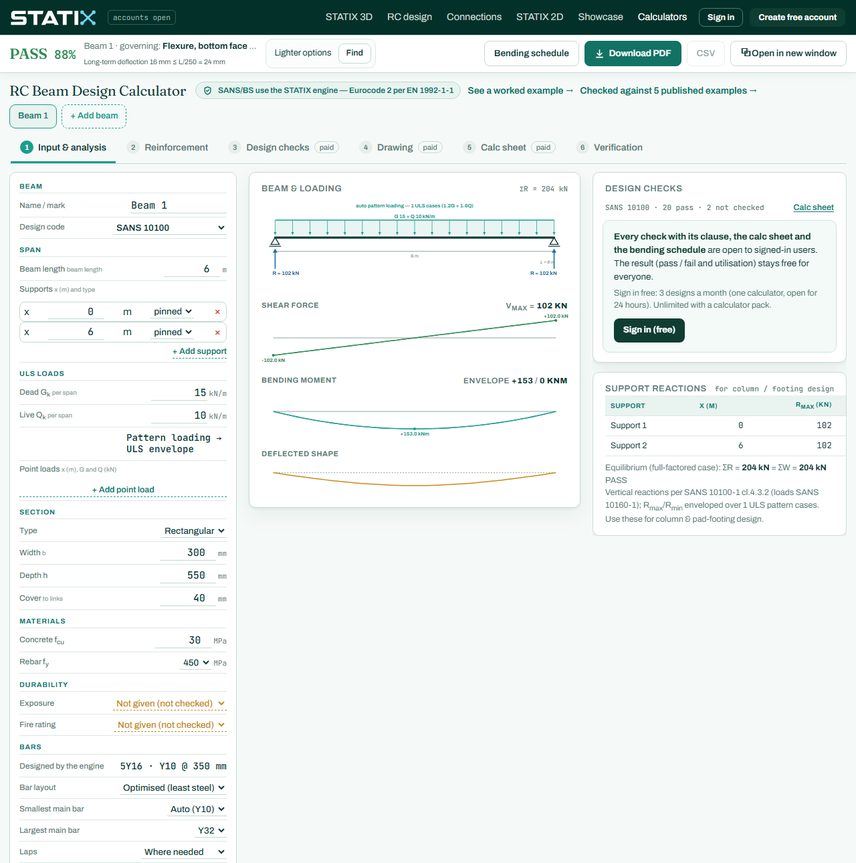Click Create free account
The height and width of the screenshot is (863, 856).
(x=797, y=18)
